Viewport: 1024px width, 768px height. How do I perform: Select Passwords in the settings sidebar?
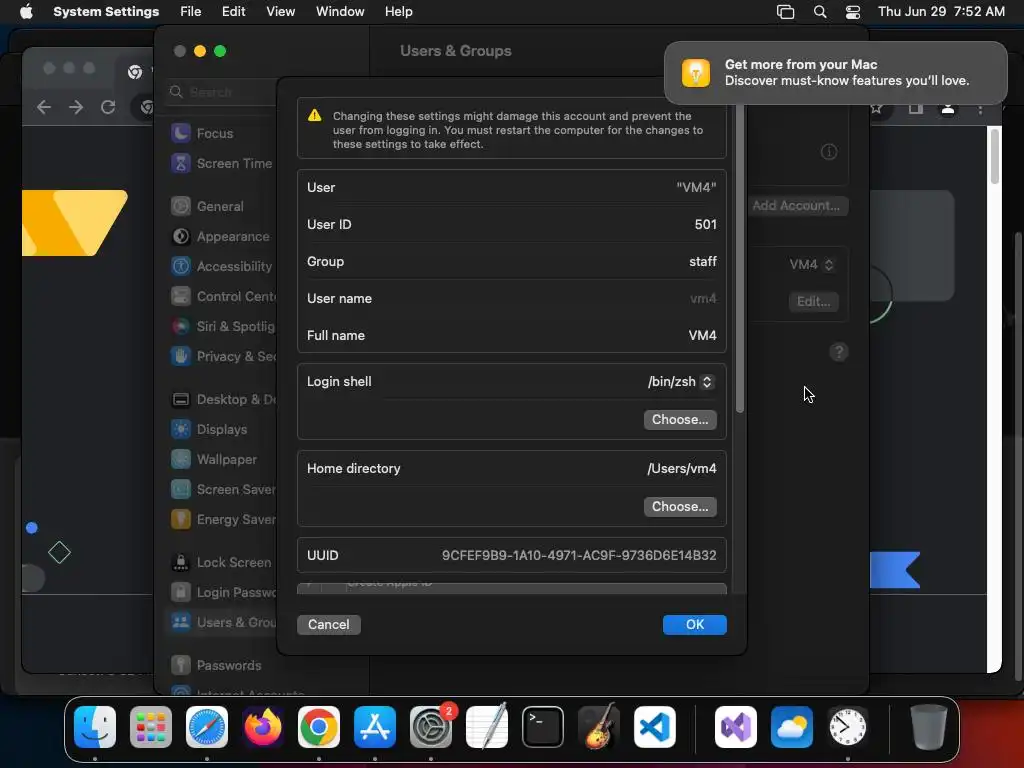tap(222, 665)
